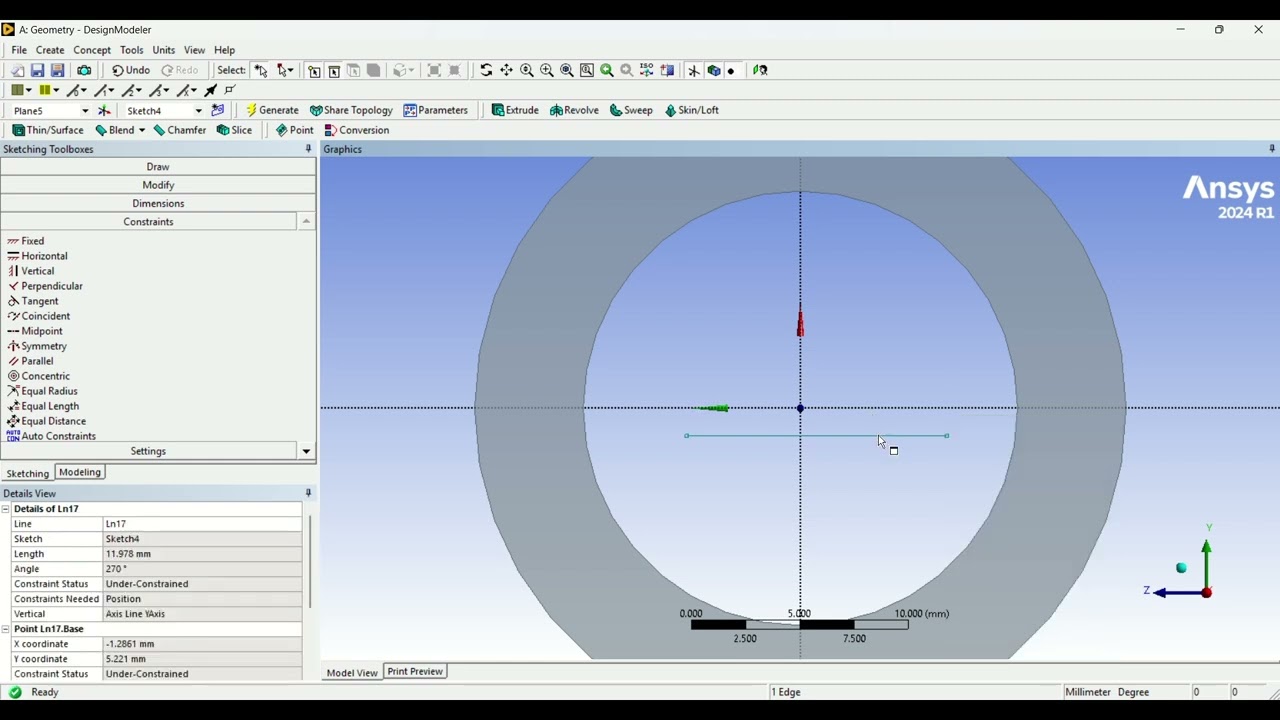Toggle the Display Plane icon

pos(693,70)
